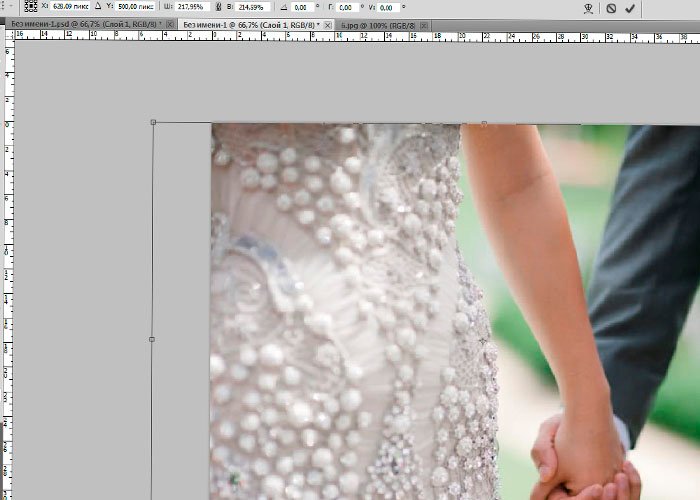Click the reference point location icon

[29, 7]
